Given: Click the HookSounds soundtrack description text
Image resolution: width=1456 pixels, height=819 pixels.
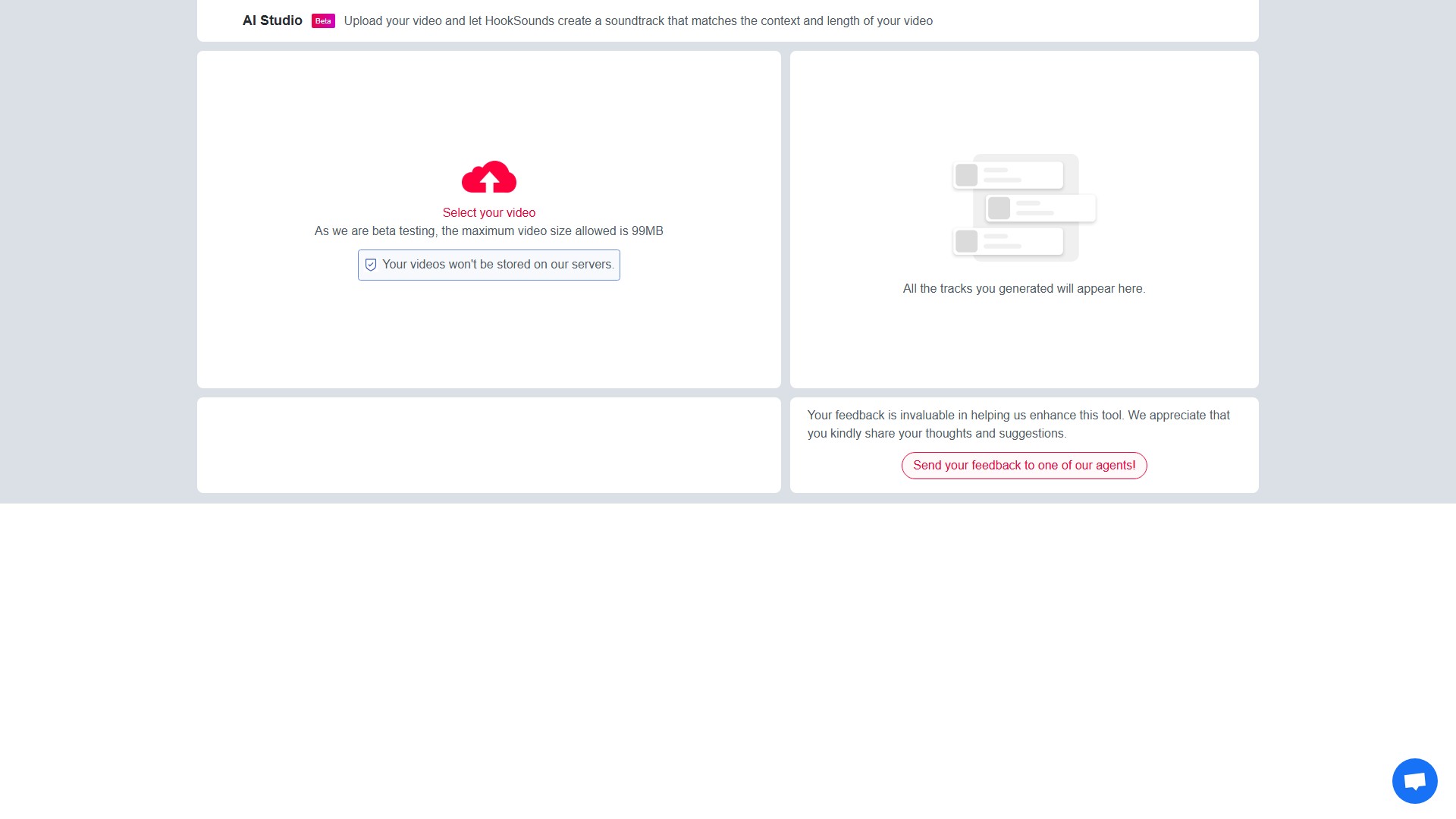Looking at the screenshot, I should (638, 21).
